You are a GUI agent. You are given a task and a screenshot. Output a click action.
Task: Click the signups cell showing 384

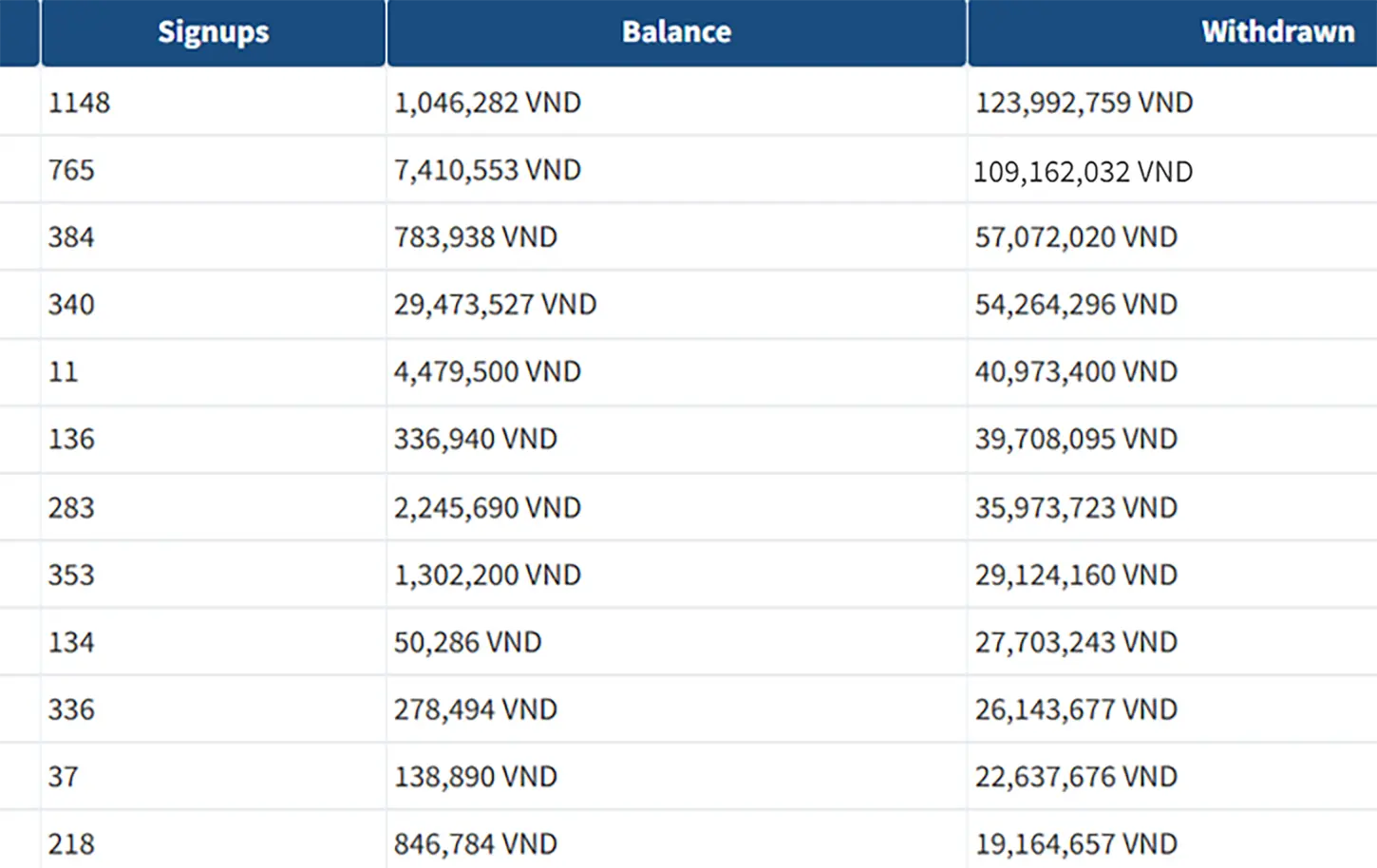[x=71, y=237]
